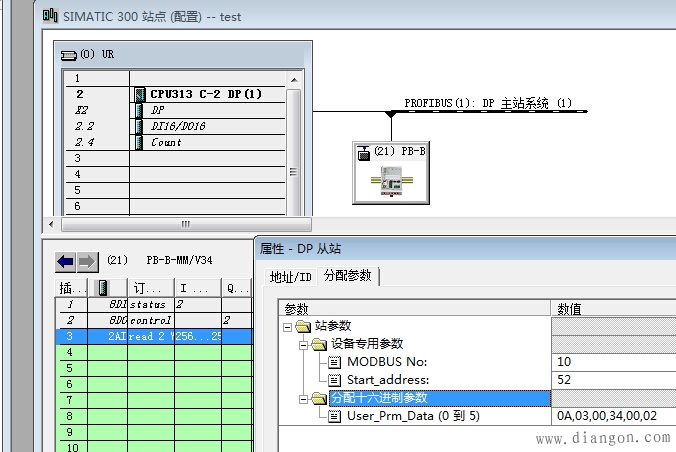Select the CPU313 C-2 DP module icon
Viewport: 676px width, 452px height.
pyautogui.click(x=139, y=94)
